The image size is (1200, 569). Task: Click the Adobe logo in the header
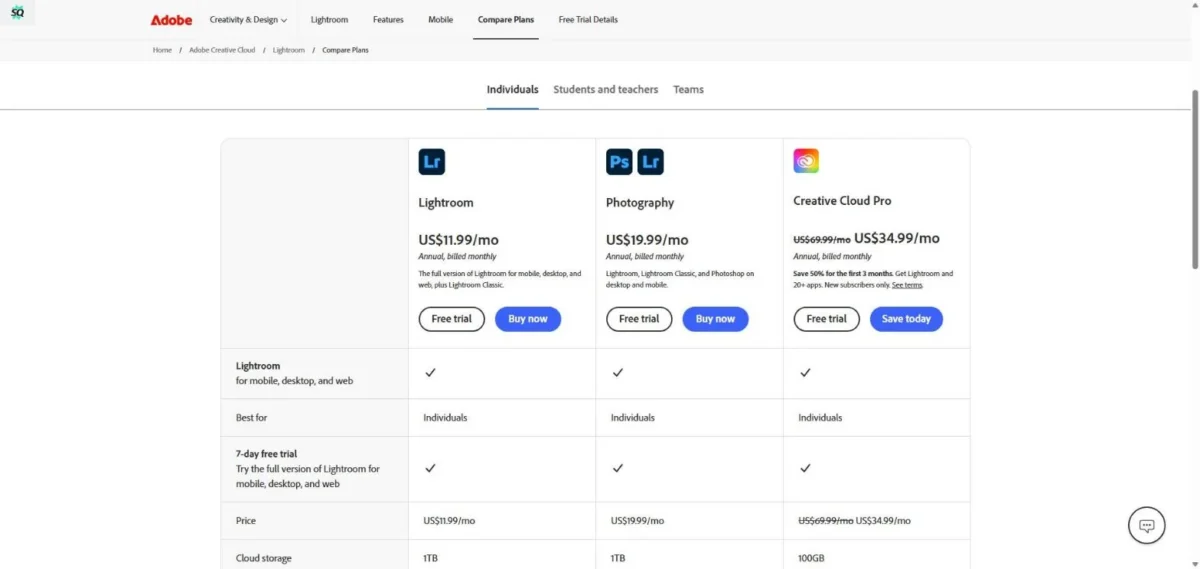171,20
